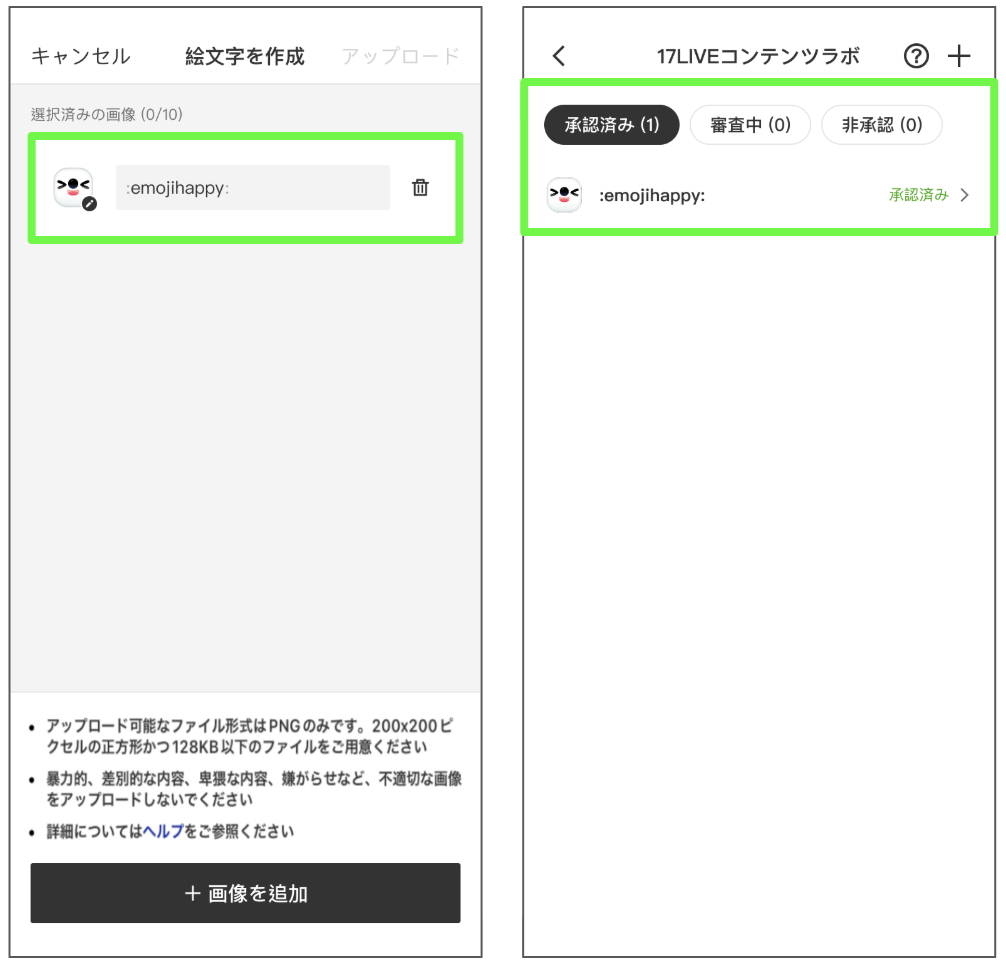1006x966 pixels.
Task: Open help via the question mark icon
Action: 915,56
